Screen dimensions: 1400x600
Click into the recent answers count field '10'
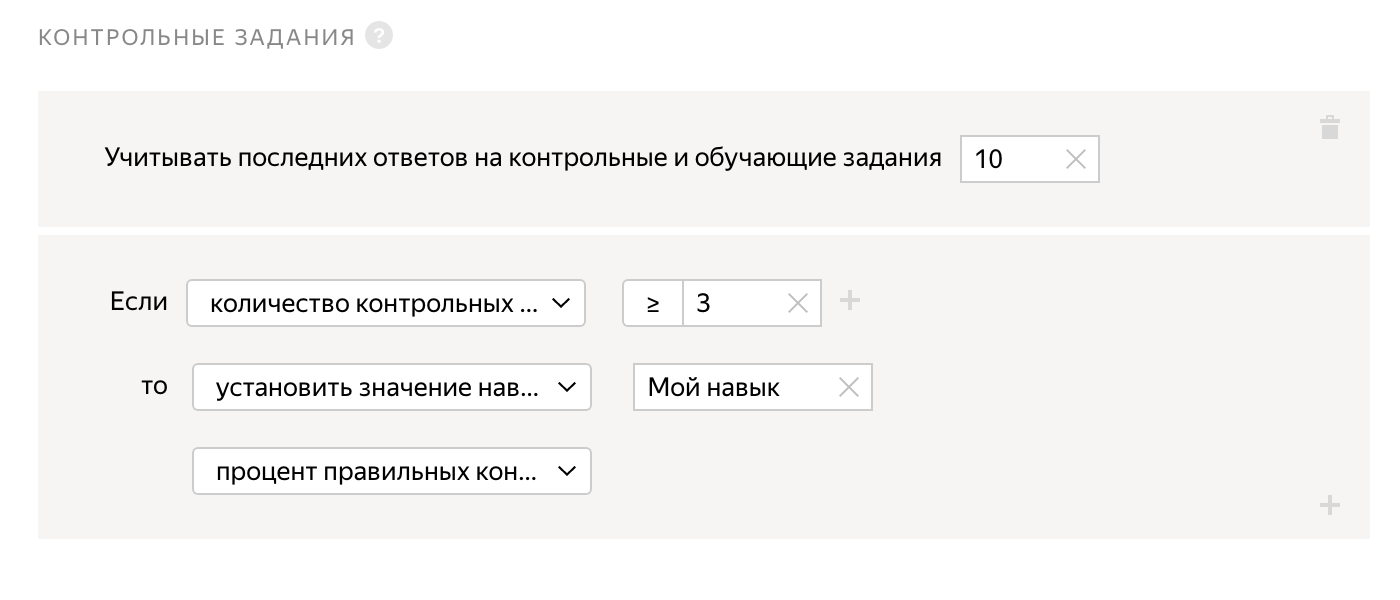1010,159
